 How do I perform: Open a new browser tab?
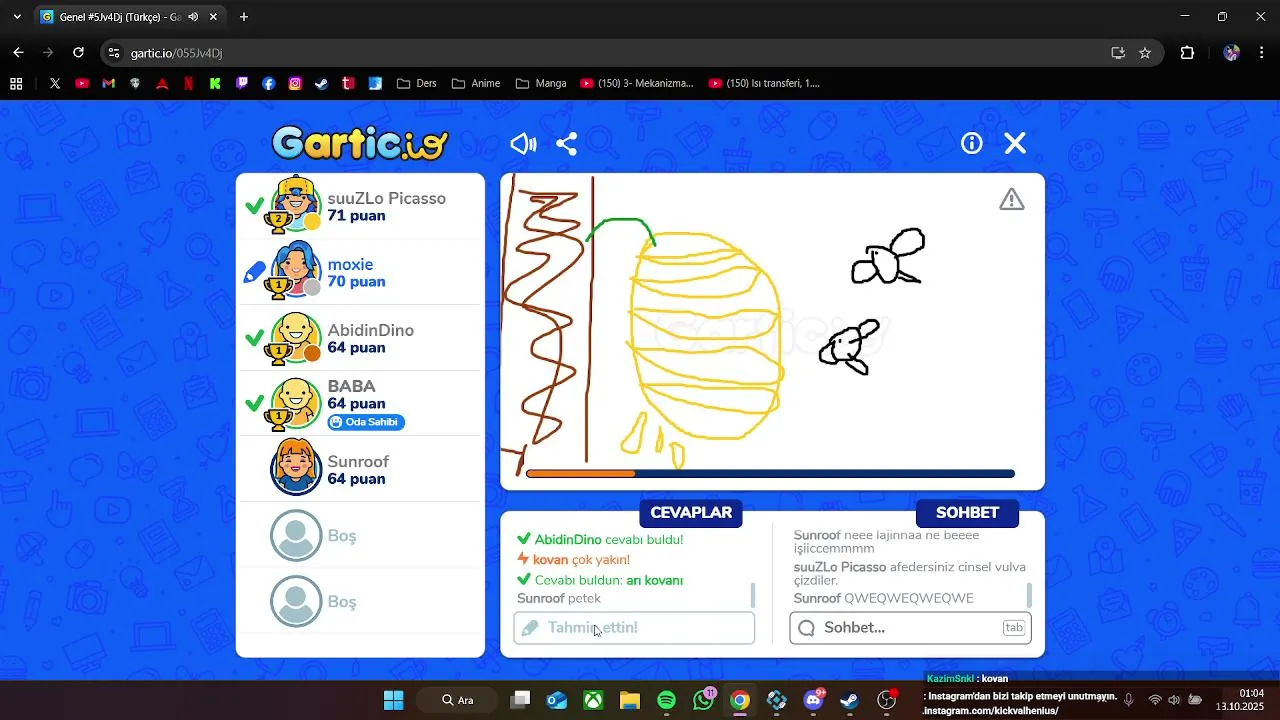point(244,17)
